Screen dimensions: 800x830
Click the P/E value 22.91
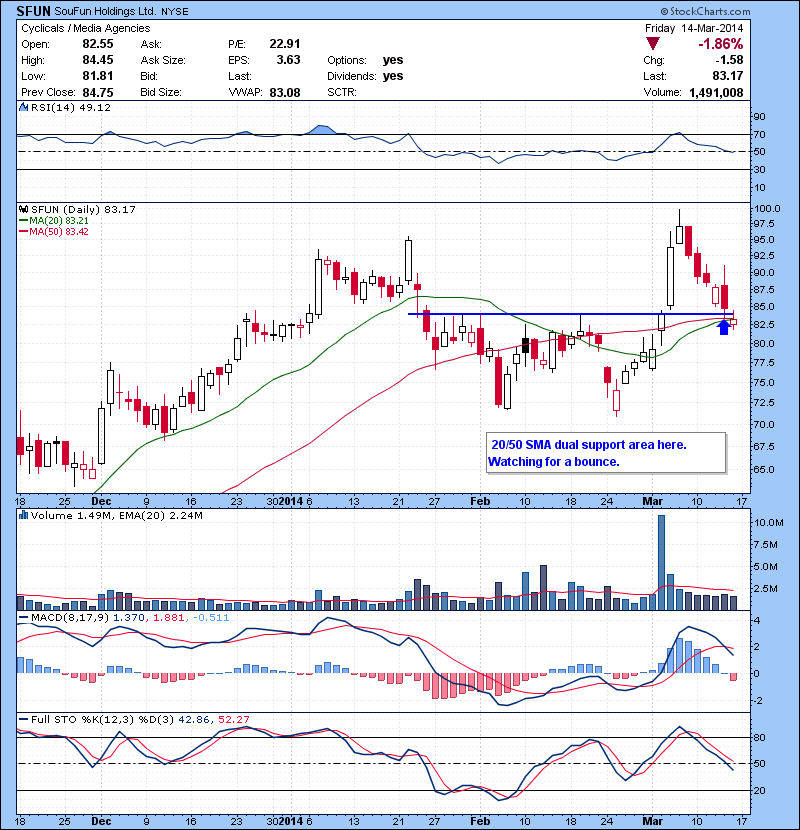[x=285, y=44]
